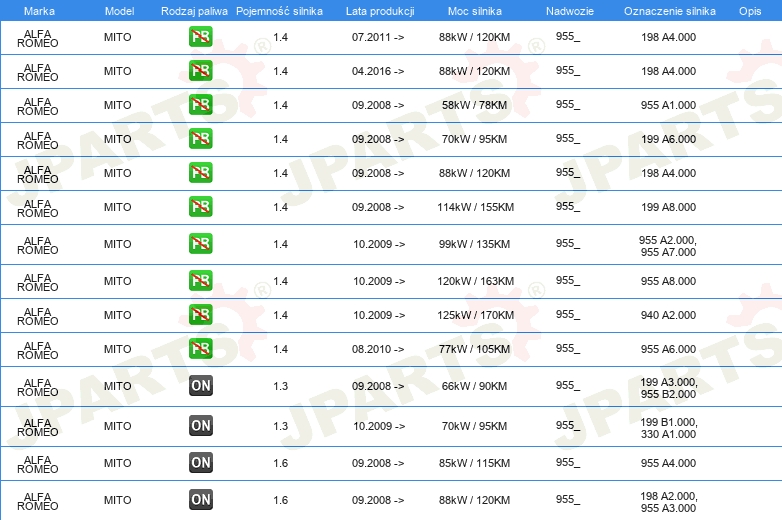
Task: Select the petrol icon for the 58kW / 78KM engine
Action: pos(200,105)
